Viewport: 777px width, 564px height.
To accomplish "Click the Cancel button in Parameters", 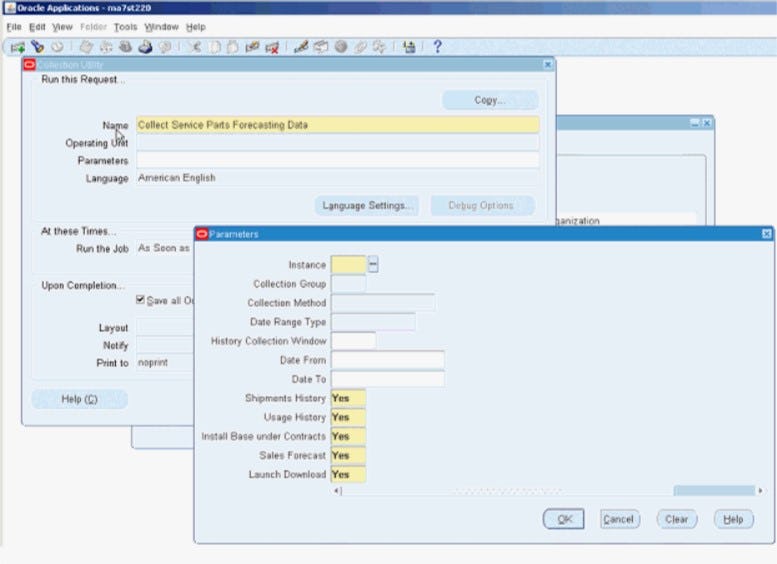I will pos(619,519).
